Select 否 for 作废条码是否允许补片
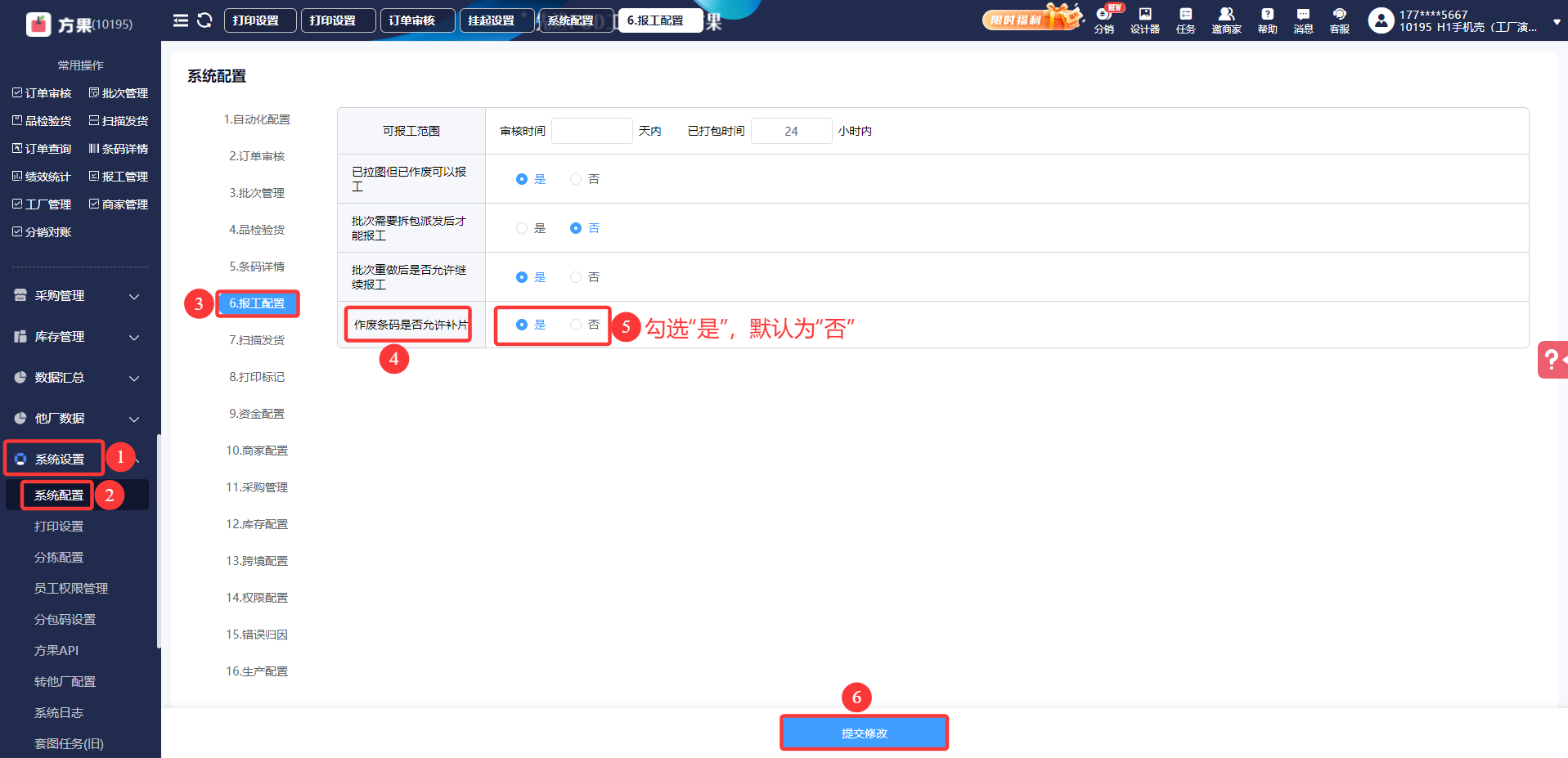 (576, 325)
